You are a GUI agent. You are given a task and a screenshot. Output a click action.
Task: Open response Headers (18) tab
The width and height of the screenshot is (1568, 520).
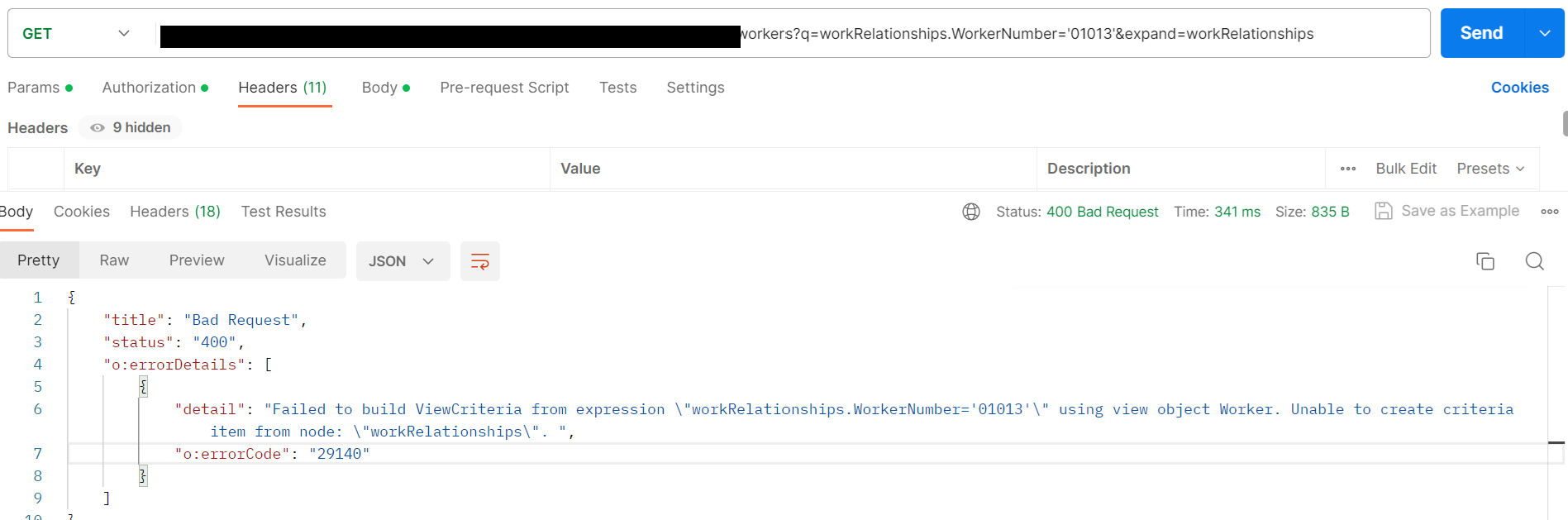click(x=175, y=212)
